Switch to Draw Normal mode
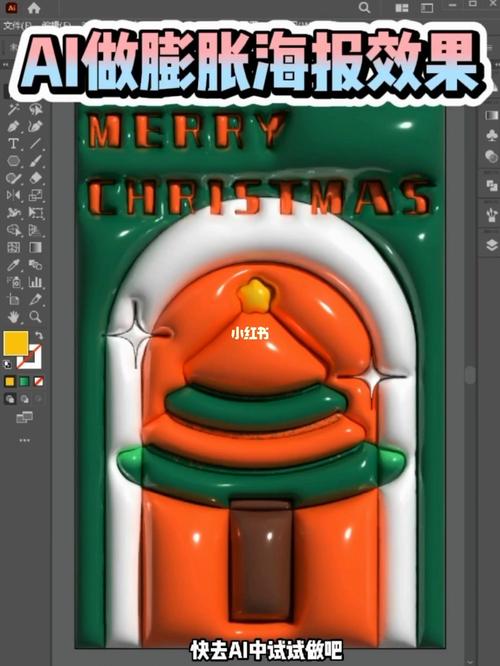Screen dimensions: 500x666 (x=10, y=399)
